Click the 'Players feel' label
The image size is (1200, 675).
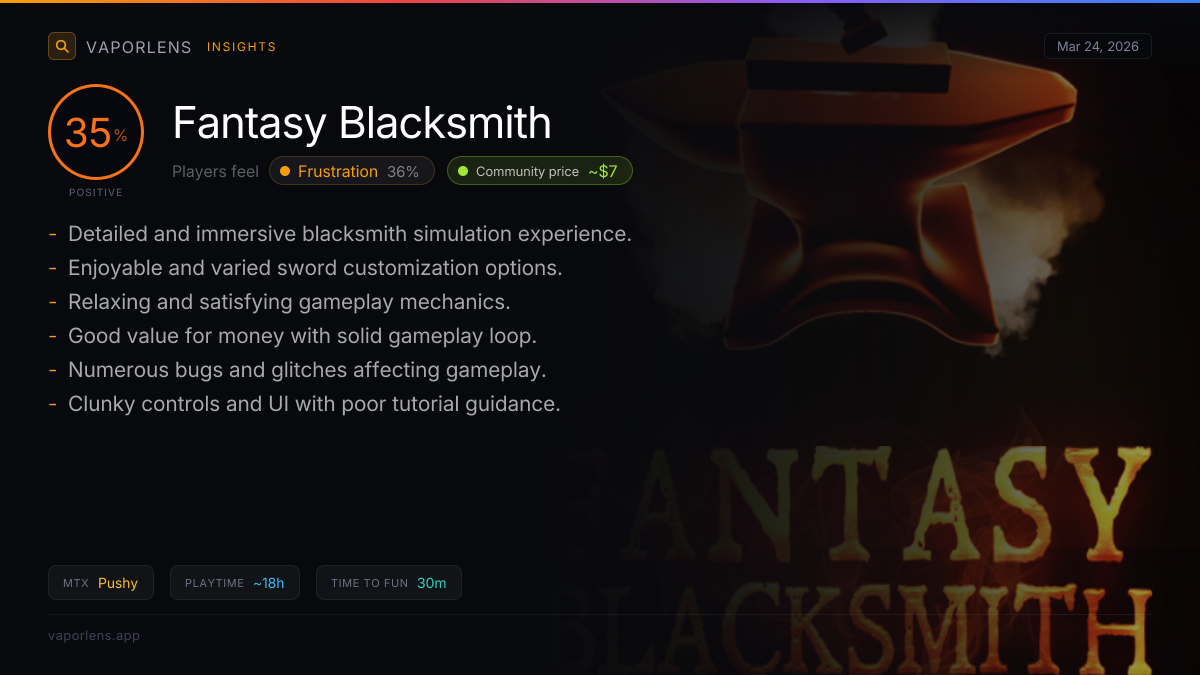coord(215,171)
